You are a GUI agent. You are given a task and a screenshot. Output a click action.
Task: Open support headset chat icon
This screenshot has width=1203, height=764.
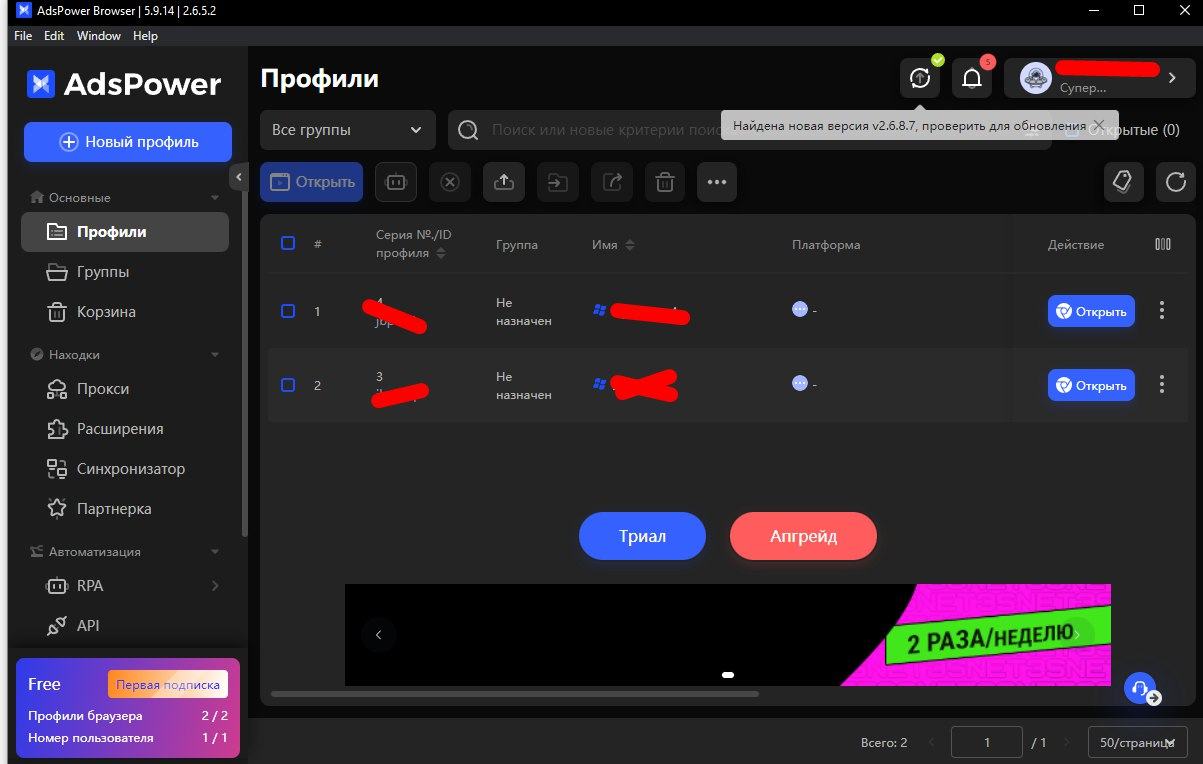(x=1139, y=688)
